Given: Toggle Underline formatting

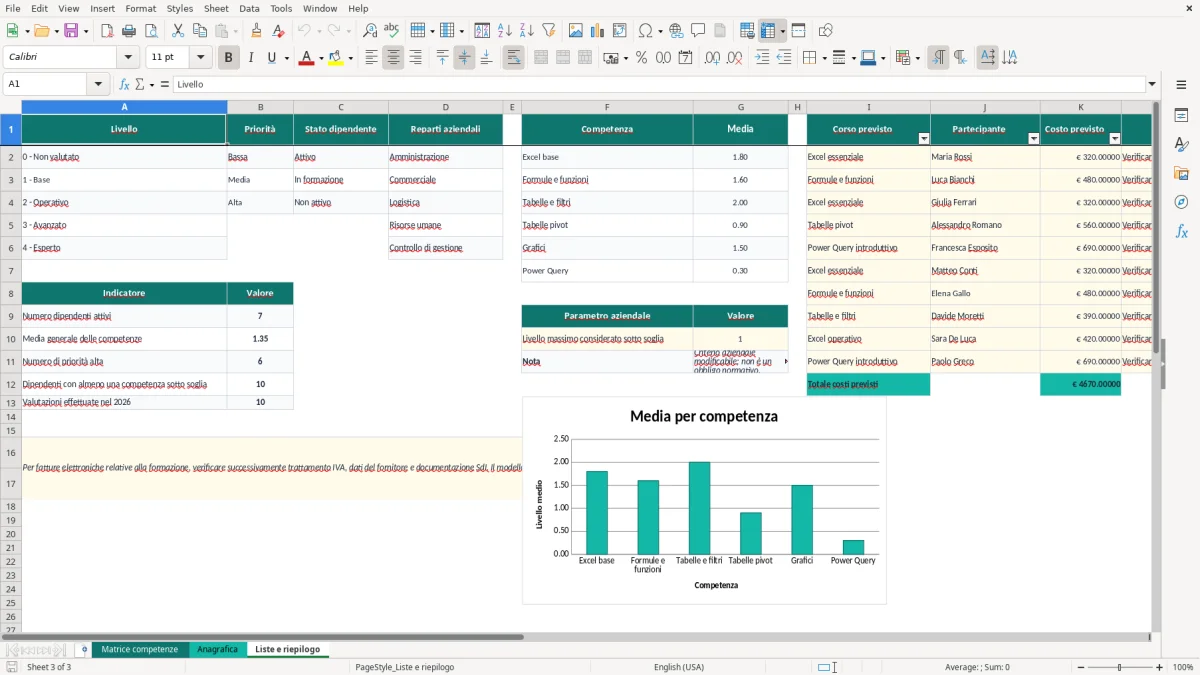Looking at the screenshot, I should [x=271, y=58].
